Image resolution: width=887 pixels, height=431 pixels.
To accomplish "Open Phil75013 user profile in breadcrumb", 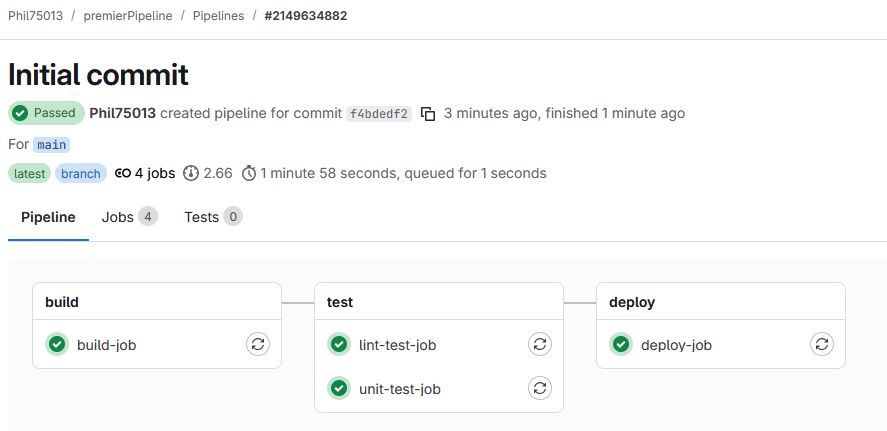I will pyautogui.click(x=33, y=16).
